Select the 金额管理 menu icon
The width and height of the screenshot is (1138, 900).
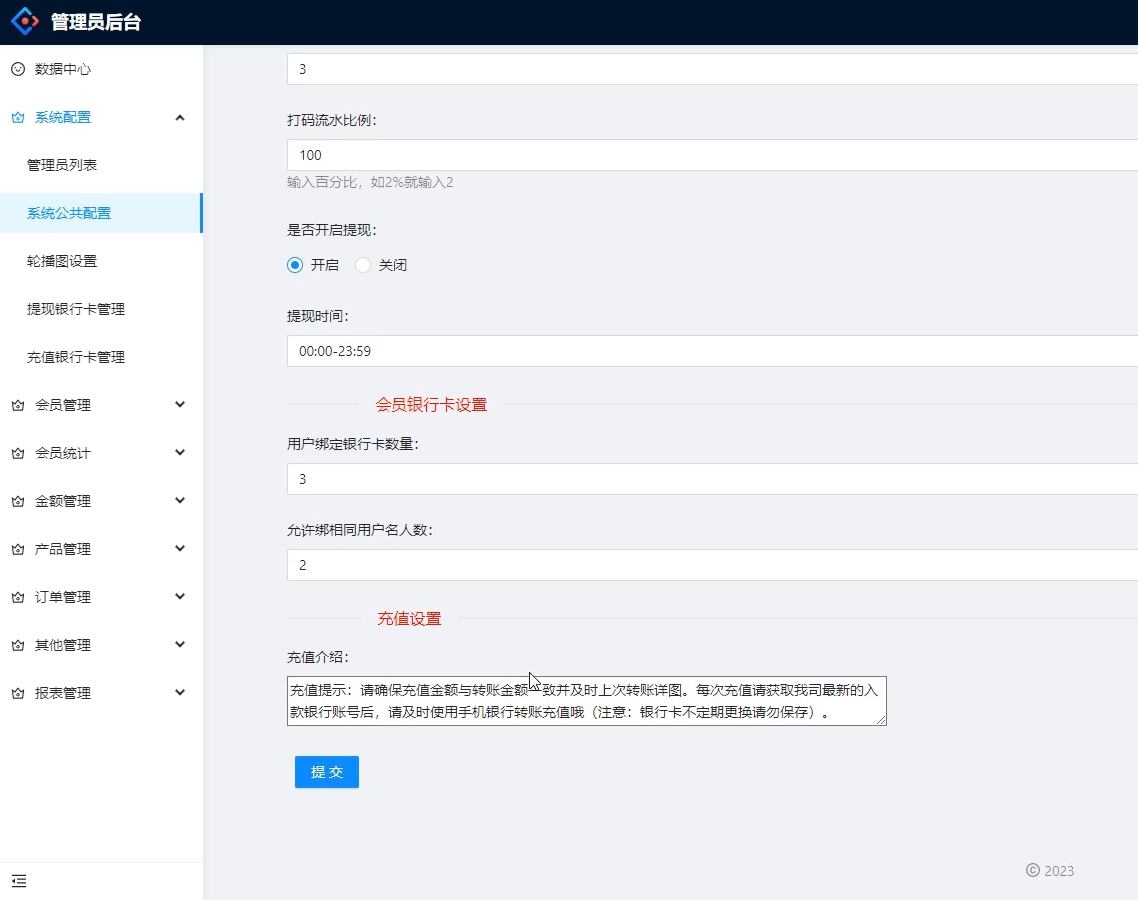tap(16, 501)
